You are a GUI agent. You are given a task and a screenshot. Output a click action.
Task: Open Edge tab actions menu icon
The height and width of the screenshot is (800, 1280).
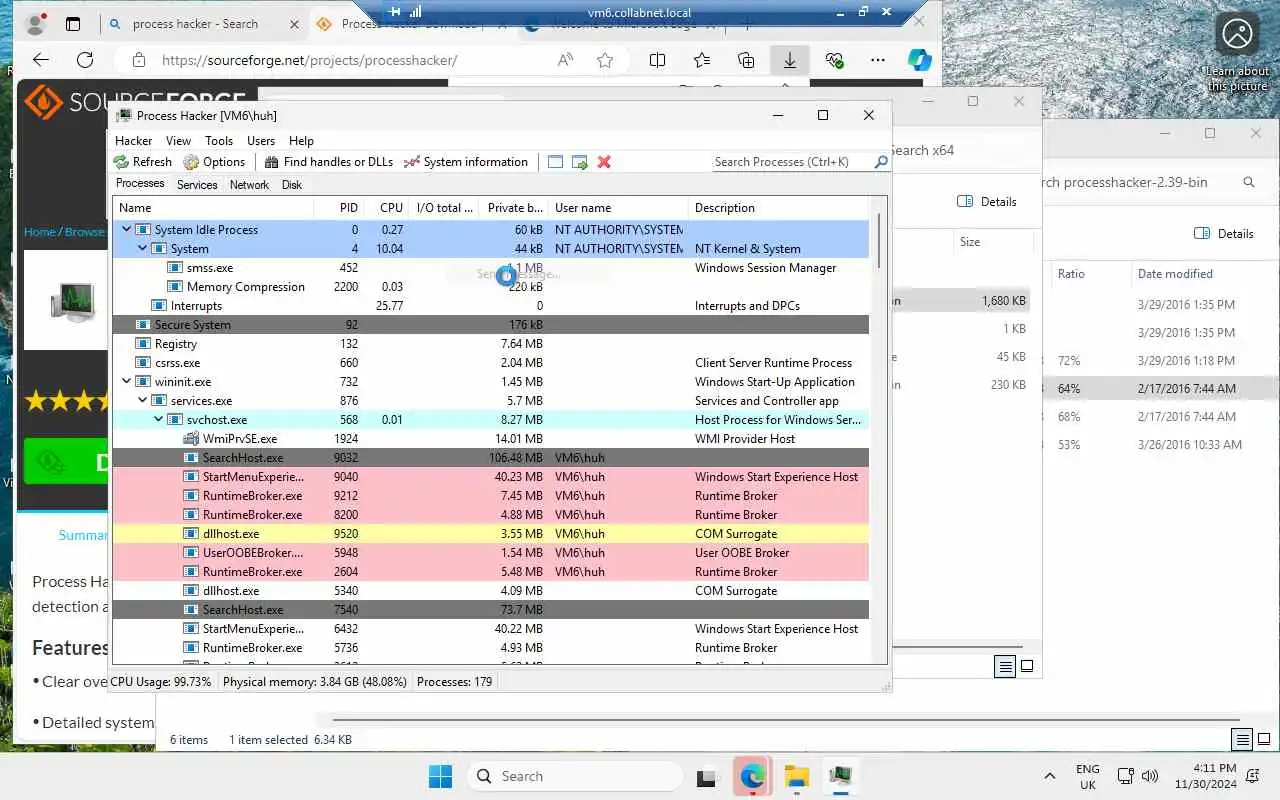point(73,24)
